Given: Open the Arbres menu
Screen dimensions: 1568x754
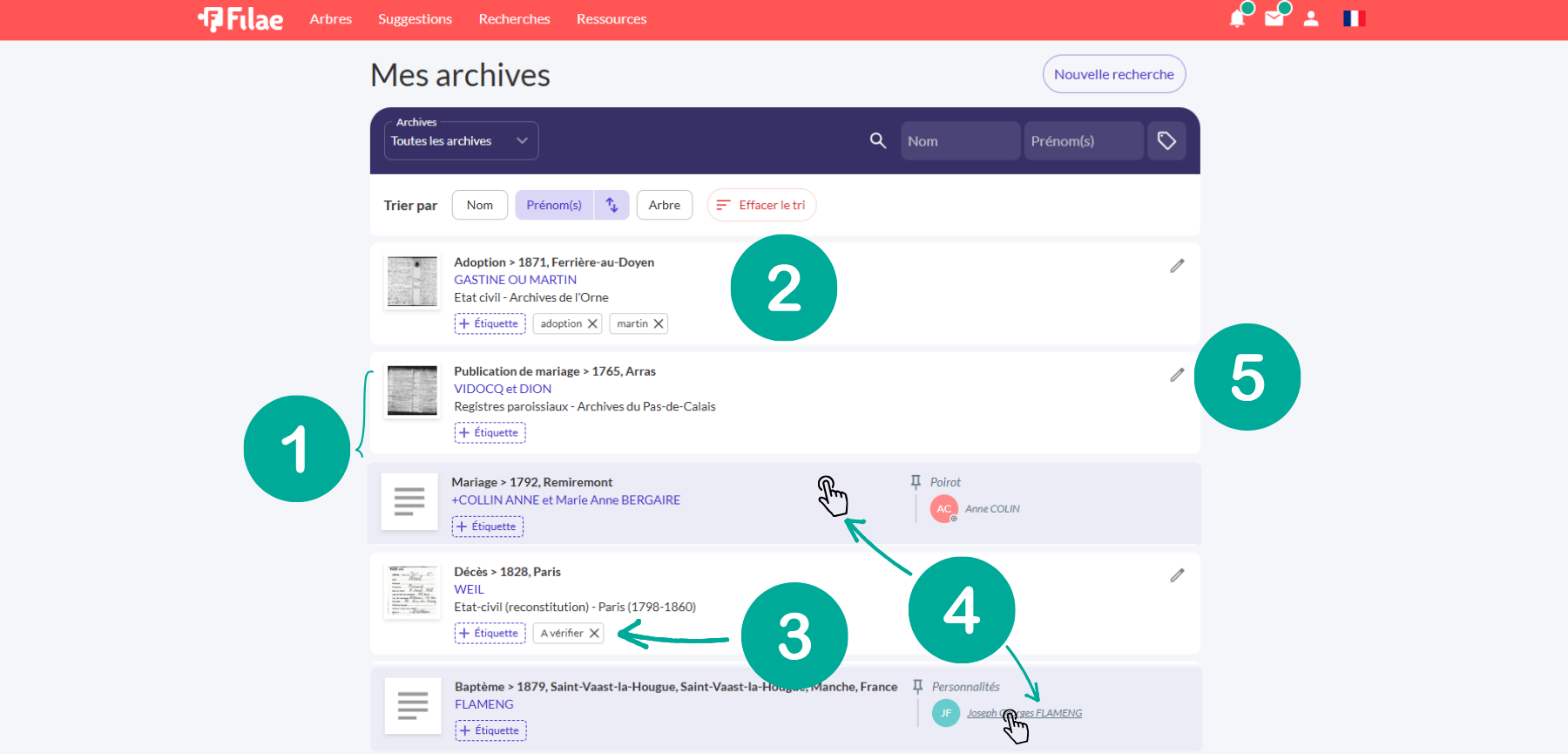Looking at the screenshot, I should [330, 19].
